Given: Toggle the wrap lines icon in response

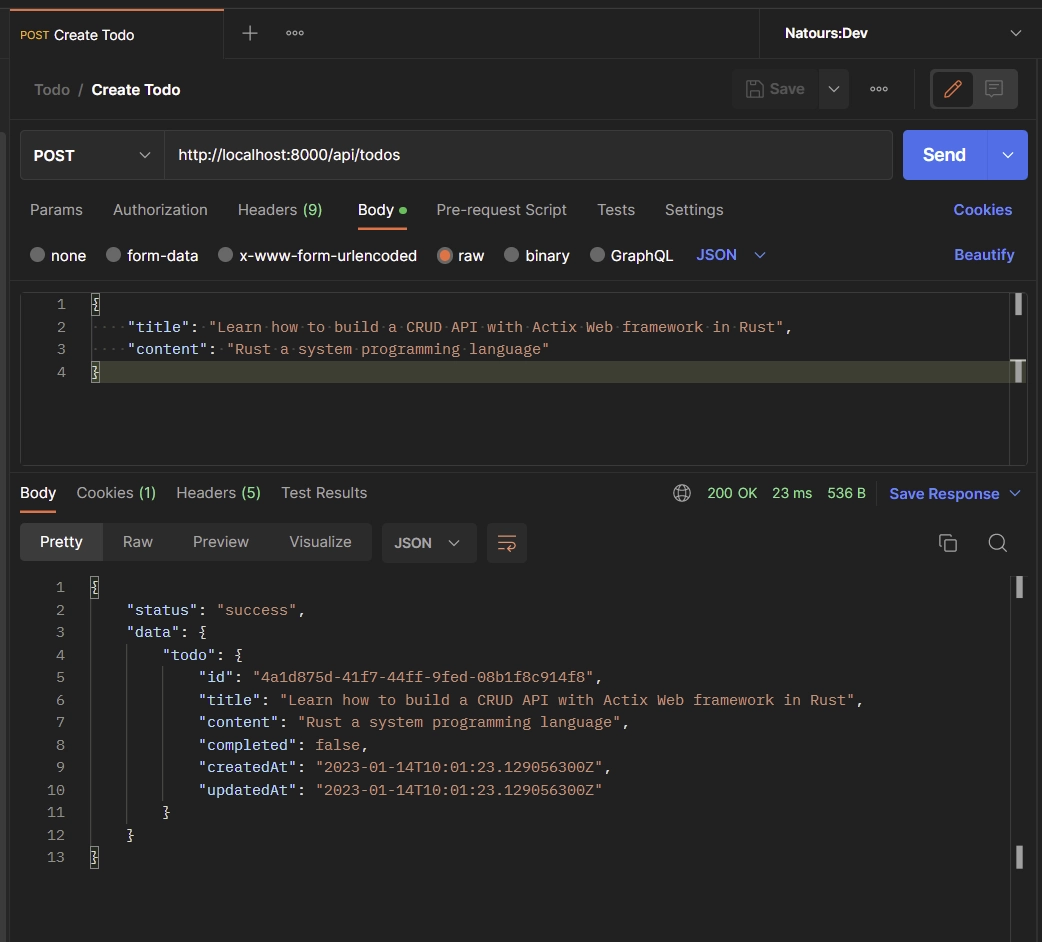Looking at the screenshot, I should coord(507,543).
